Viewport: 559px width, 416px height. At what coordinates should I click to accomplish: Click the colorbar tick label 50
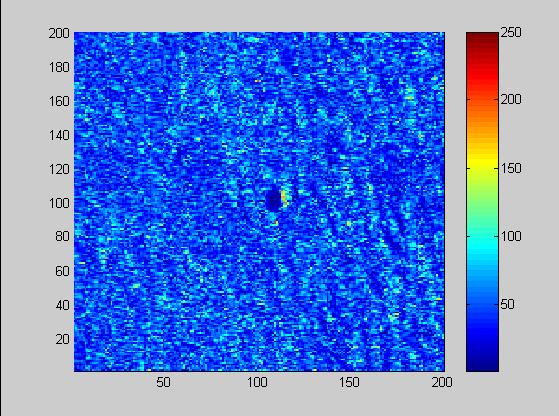click(x=507, y=304)
